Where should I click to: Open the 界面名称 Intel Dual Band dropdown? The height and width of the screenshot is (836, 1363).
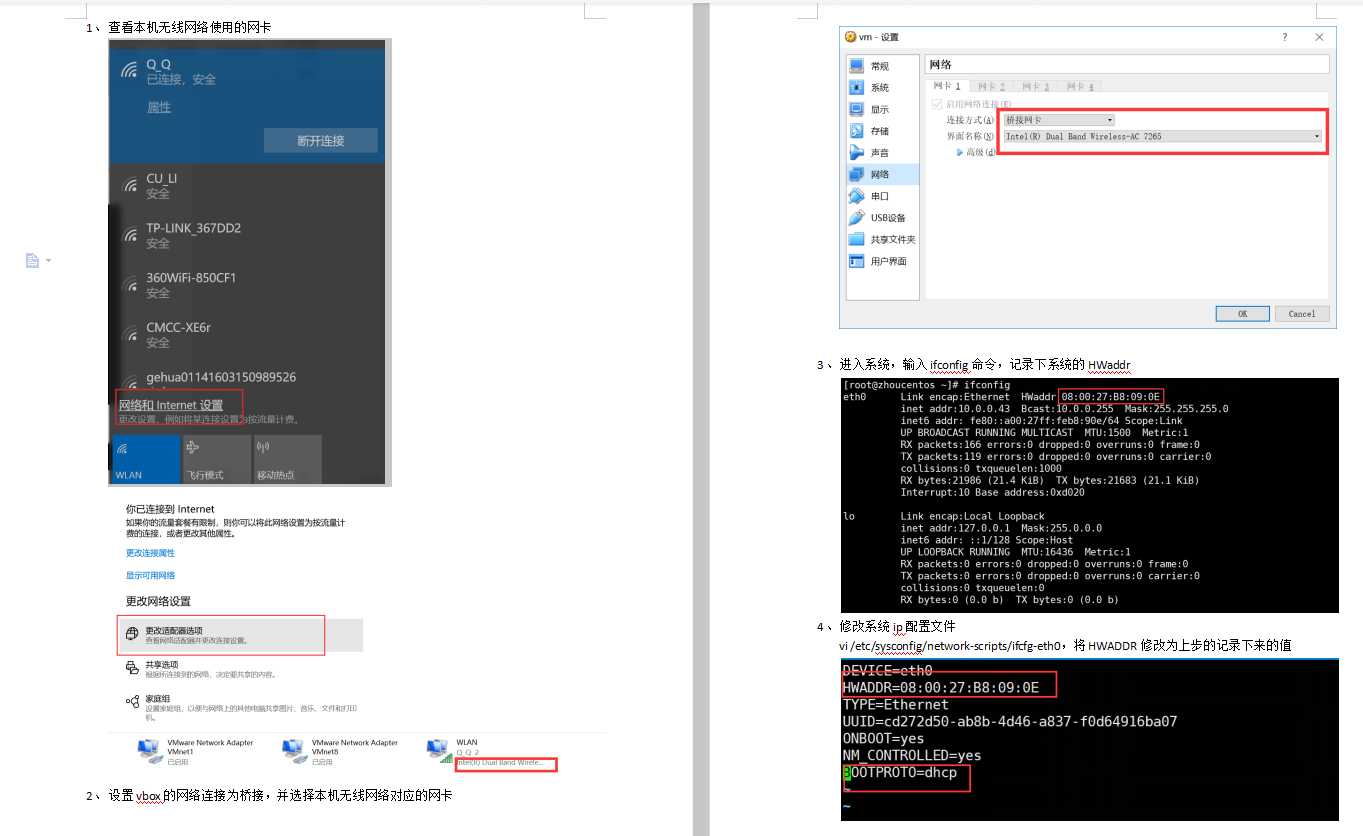[1162, 136]
